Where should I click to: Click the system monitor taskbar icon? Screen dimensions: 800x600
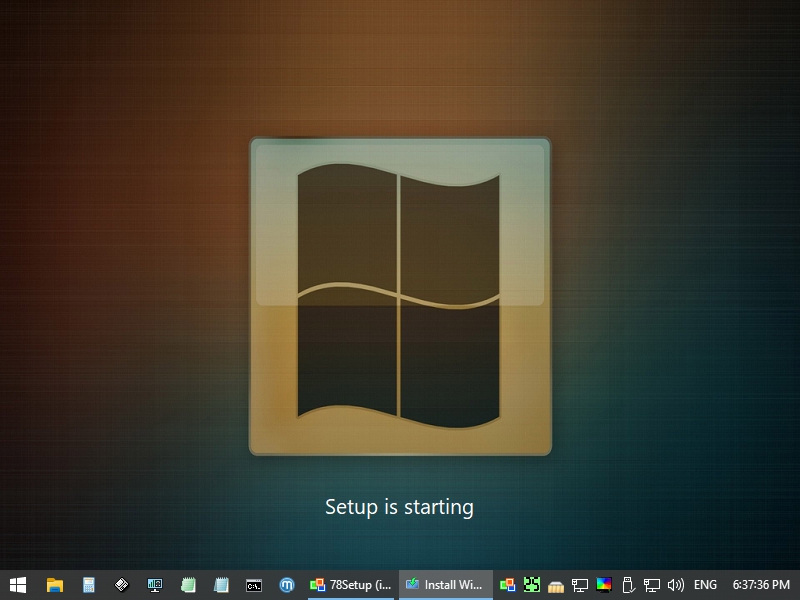click(155, 585)
